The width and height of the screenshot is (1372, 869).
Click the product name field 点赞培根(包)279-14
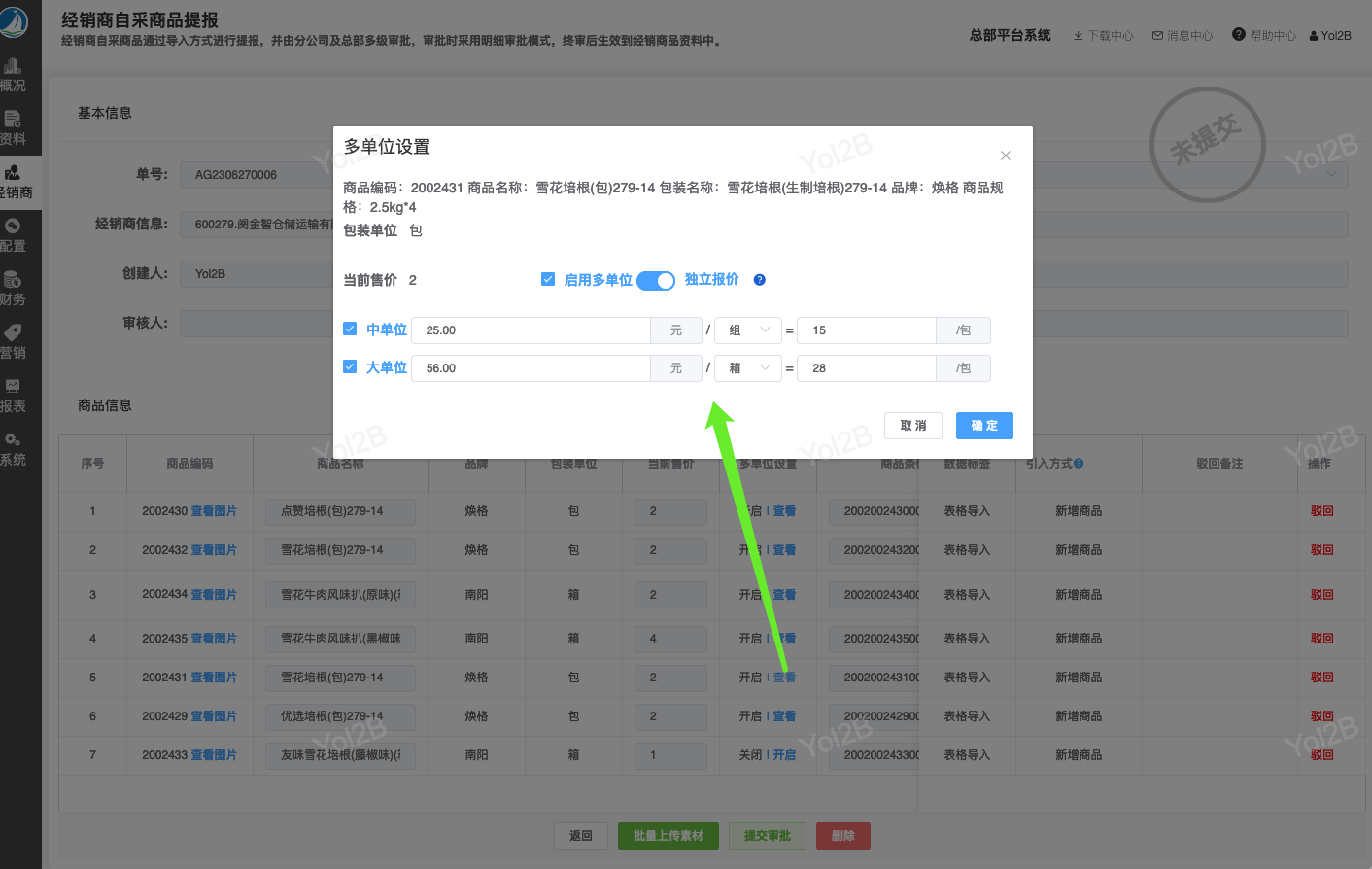pyautogui.click(x=340, y=511)
